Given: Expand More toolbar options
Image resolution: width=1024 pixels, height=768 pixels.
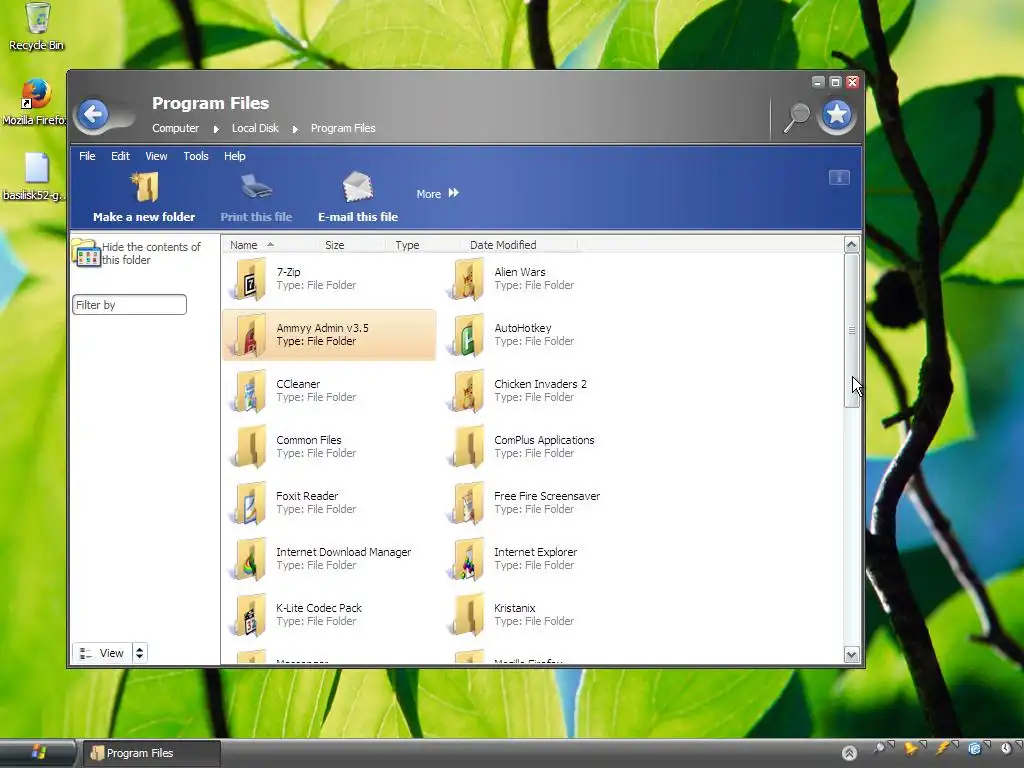Looking at the screenshot, I should tap(438, 194).
